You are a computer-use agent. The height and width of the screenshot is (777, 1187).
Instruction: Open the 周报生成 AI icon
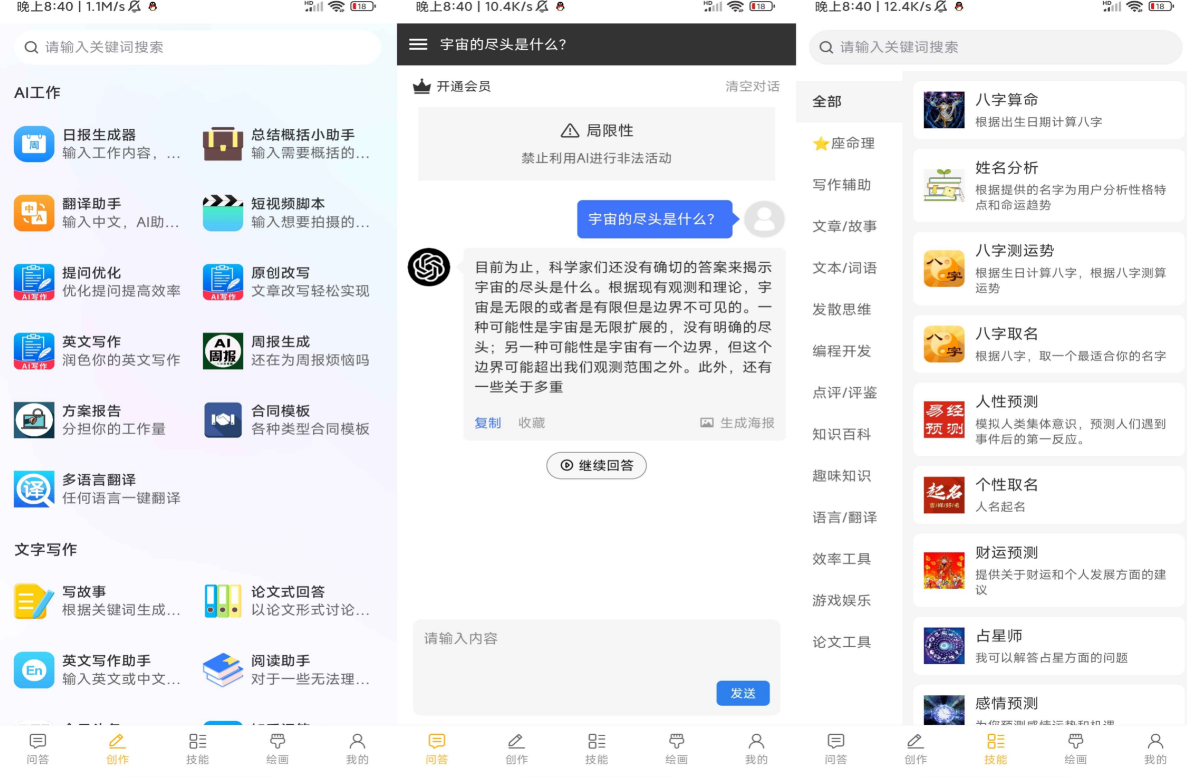click(222, 351)
